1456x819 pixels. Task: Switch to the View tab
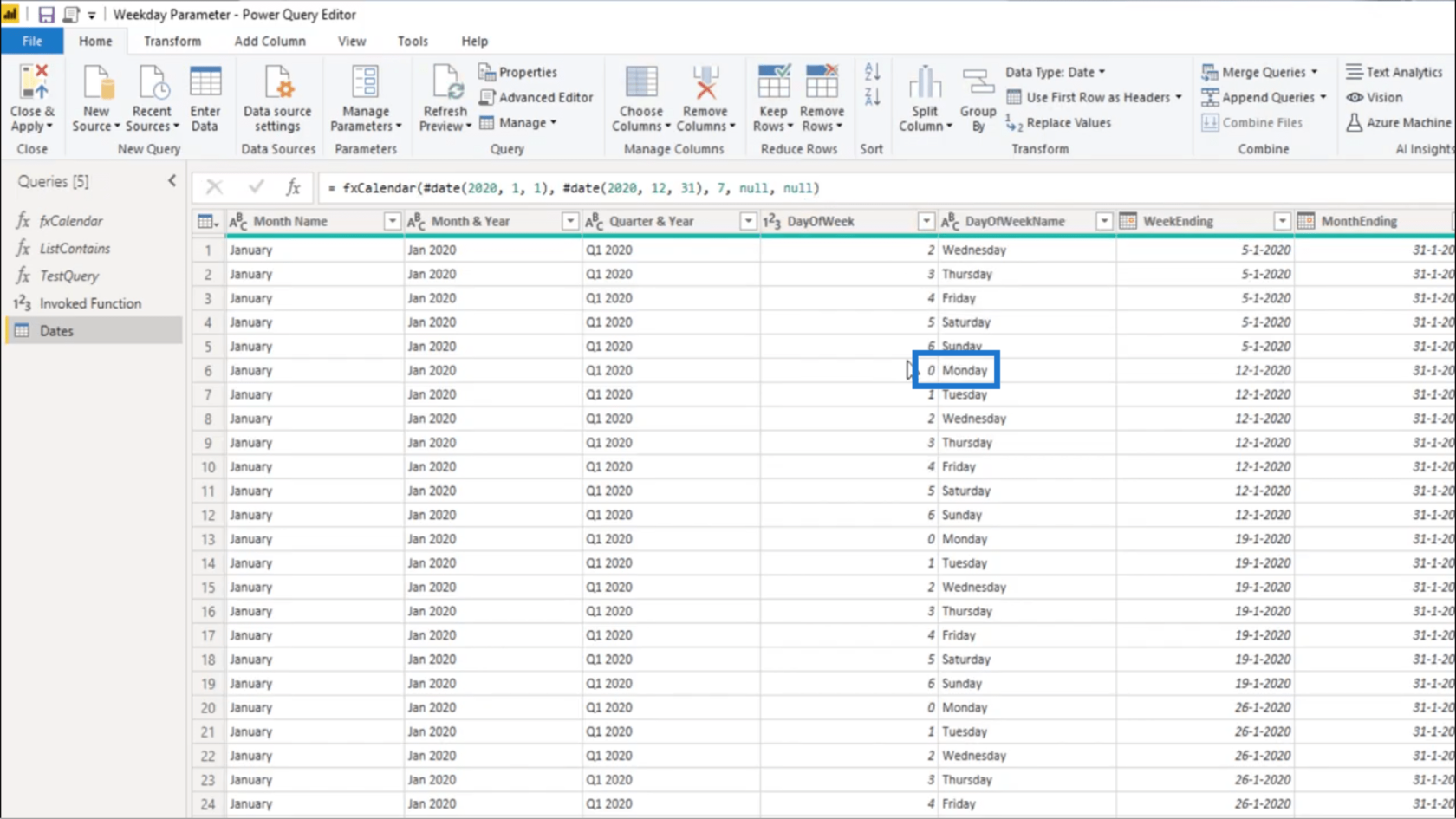[352, 41]
